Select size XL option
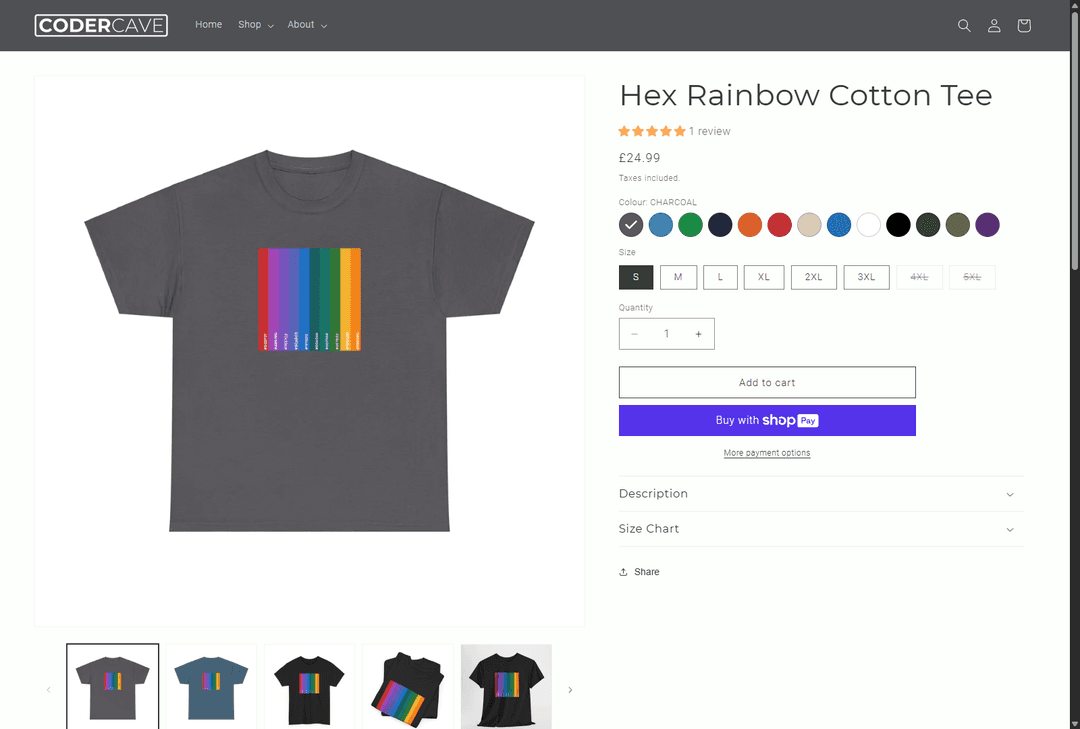Viewport: 1080px width, 729px height. 764,277
